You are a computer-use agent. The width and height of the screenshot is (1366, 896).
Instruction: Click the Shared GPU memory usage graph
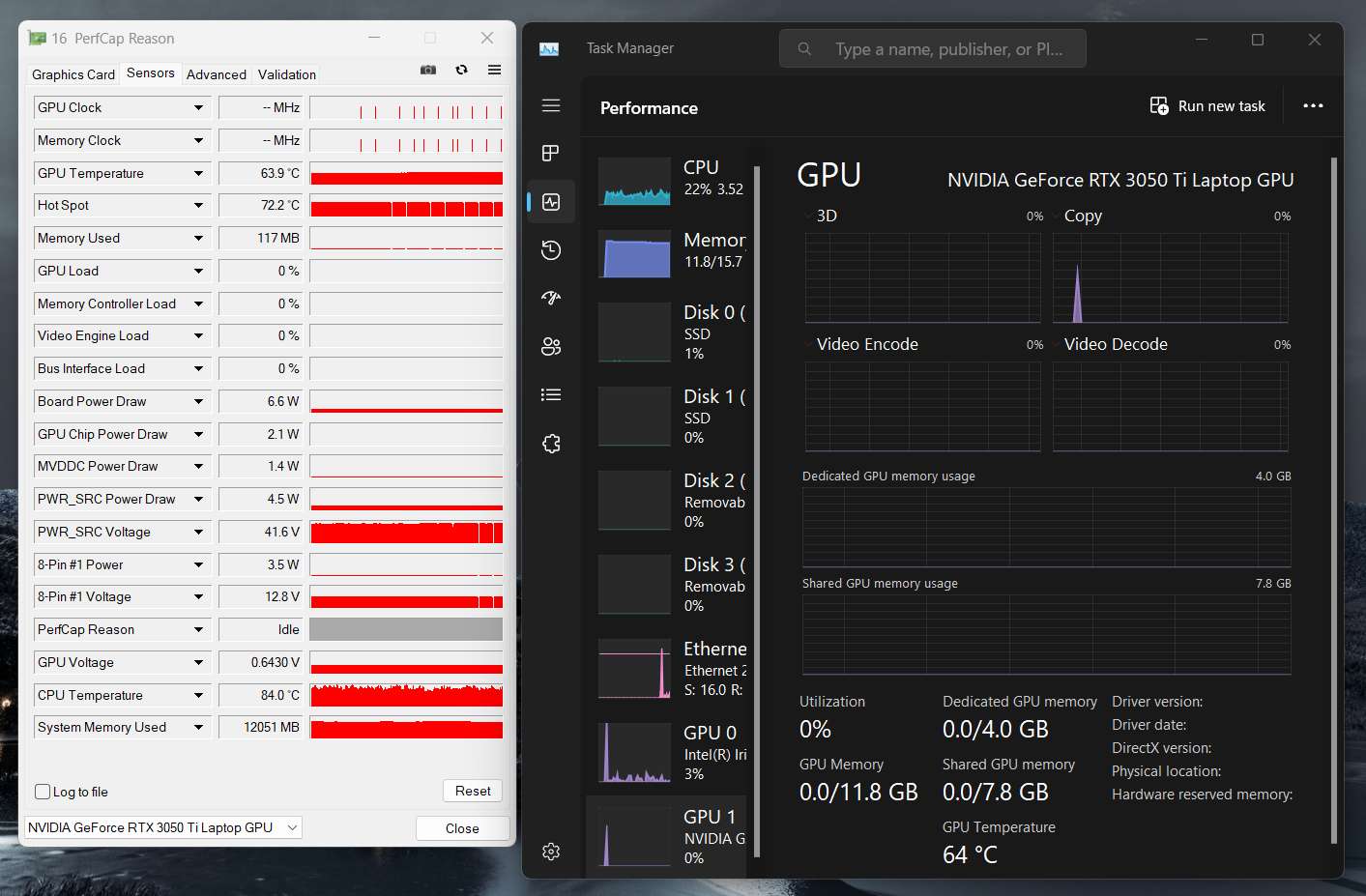tap(1047, 634)
